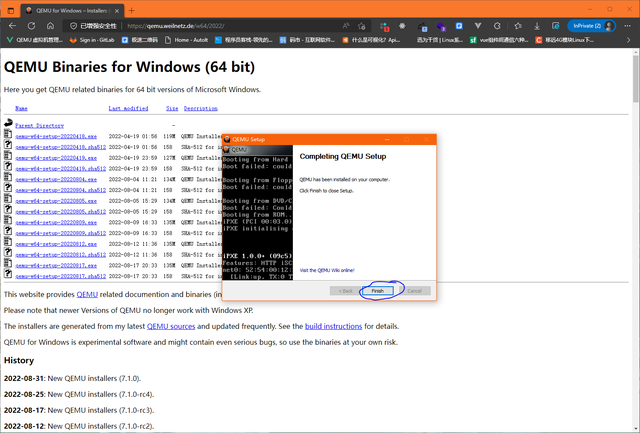Click the '2022-08-25' history entry text
The height and width of the screenshot is (433, 640).
79,394
